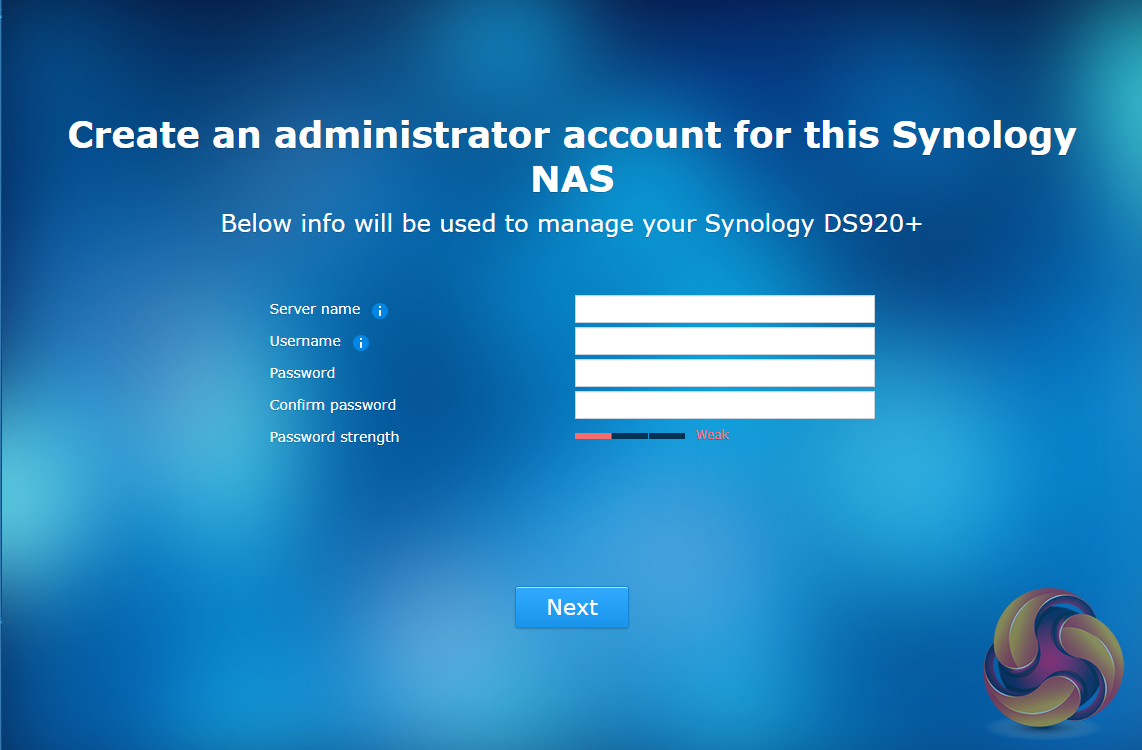1142x750 pixels.
Task: Click the password strength meter bar
Action: pos(630,436)
